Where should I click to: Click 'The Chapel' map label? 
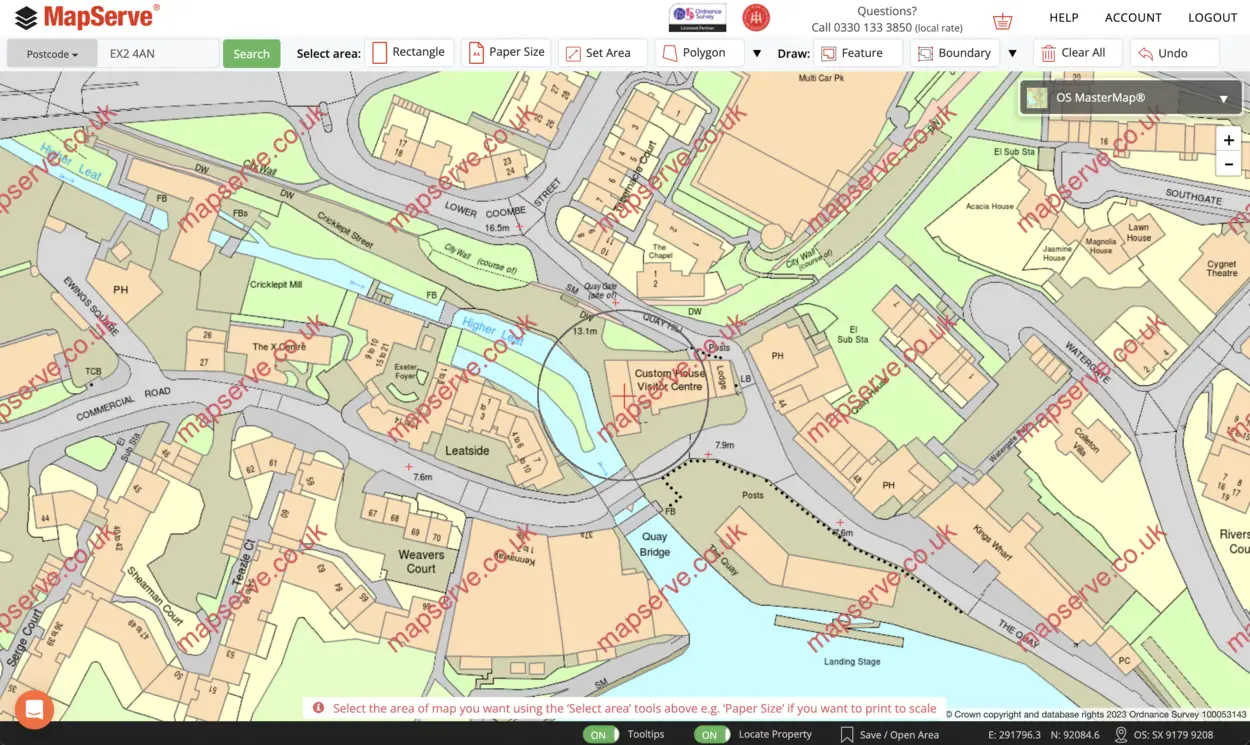tap(659, 252)
